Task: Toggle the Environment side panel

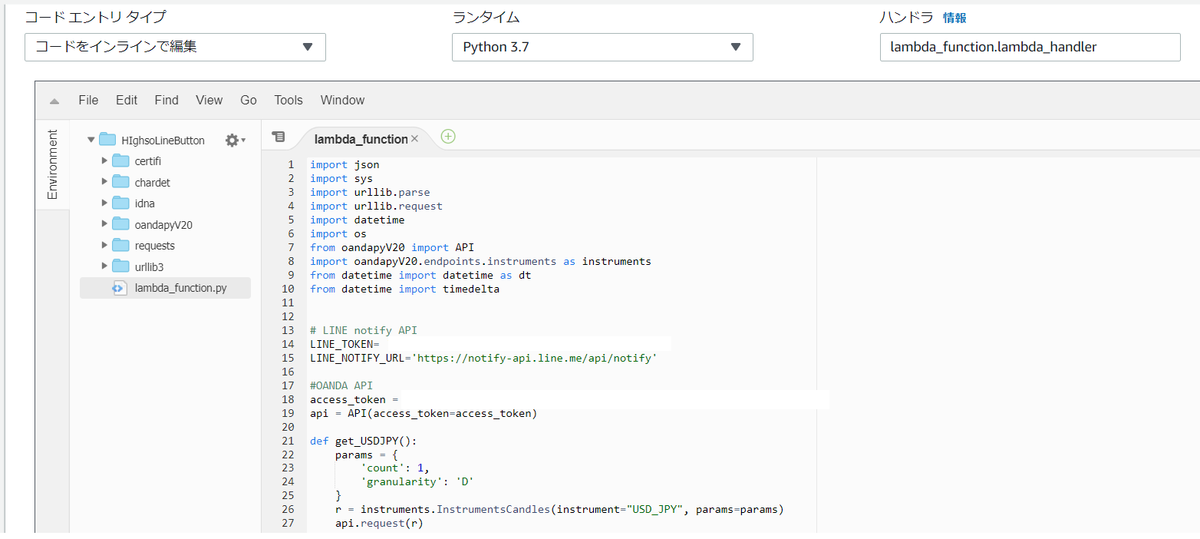Action: coord(52,165)
